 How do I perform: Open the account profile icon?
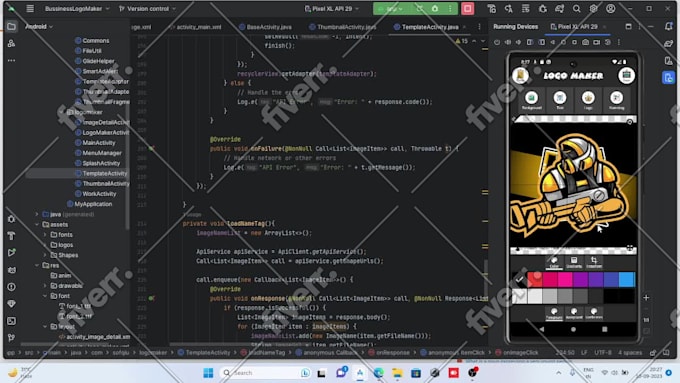point(610,9)
